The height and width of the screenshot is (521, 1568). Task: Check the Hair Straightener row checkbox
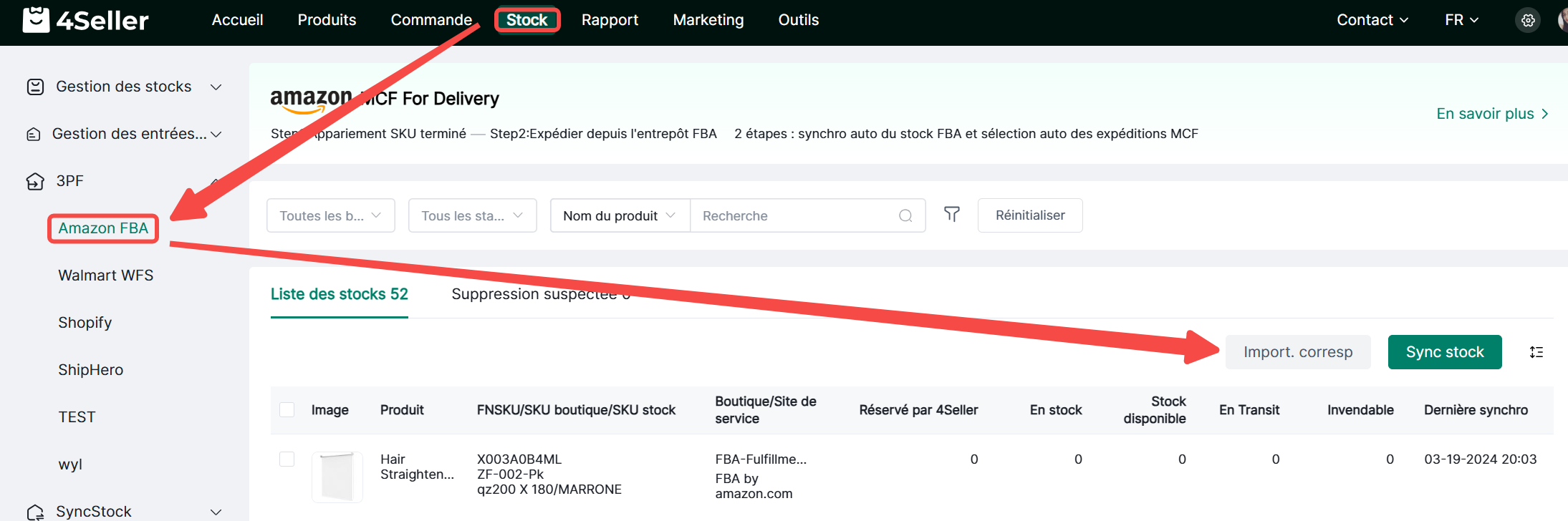coord(287,459)
